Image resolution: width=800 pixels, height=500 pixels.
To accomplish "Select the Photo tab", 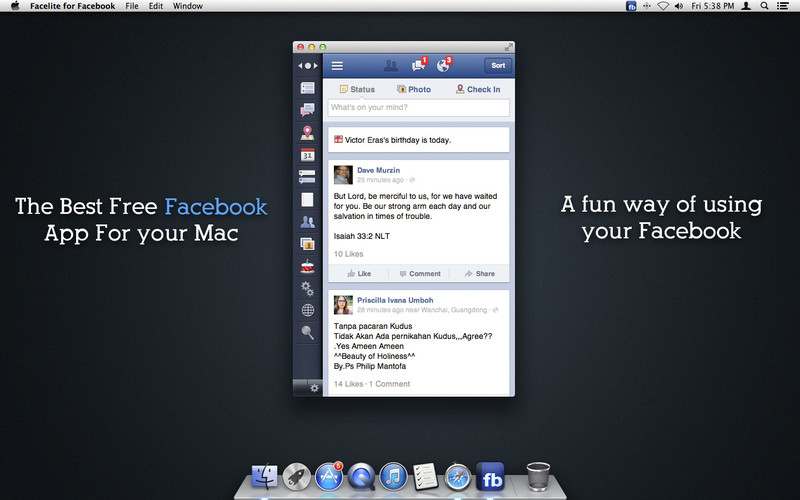I will coord(414,89).
